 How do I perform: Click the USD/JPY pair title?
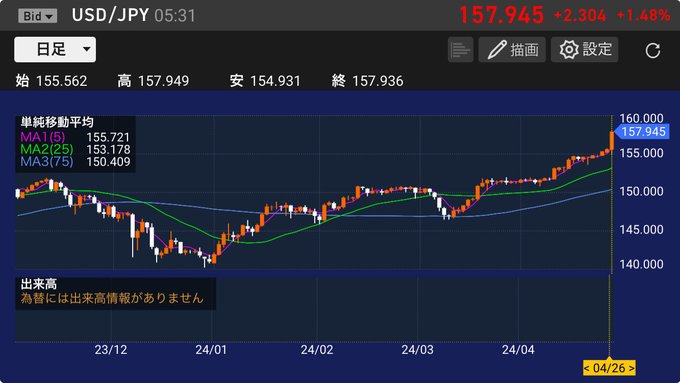tap(110, 15)
